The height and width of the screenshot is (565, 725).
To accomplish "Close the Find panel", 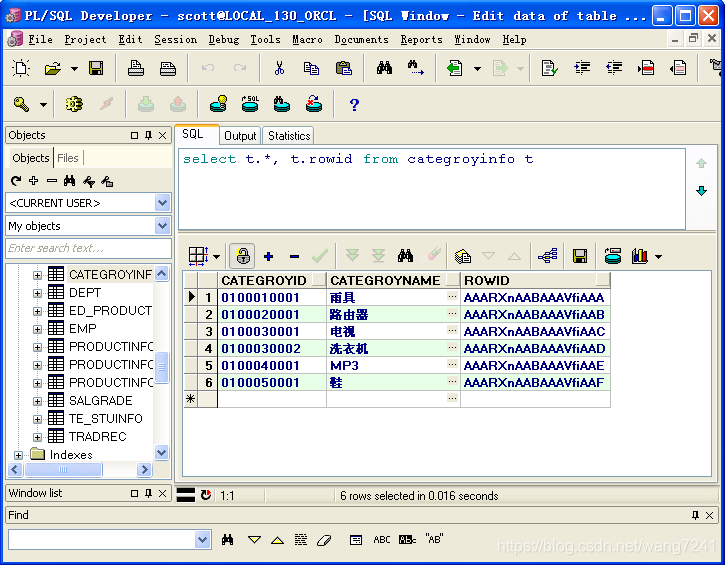I will coord(709,515).
